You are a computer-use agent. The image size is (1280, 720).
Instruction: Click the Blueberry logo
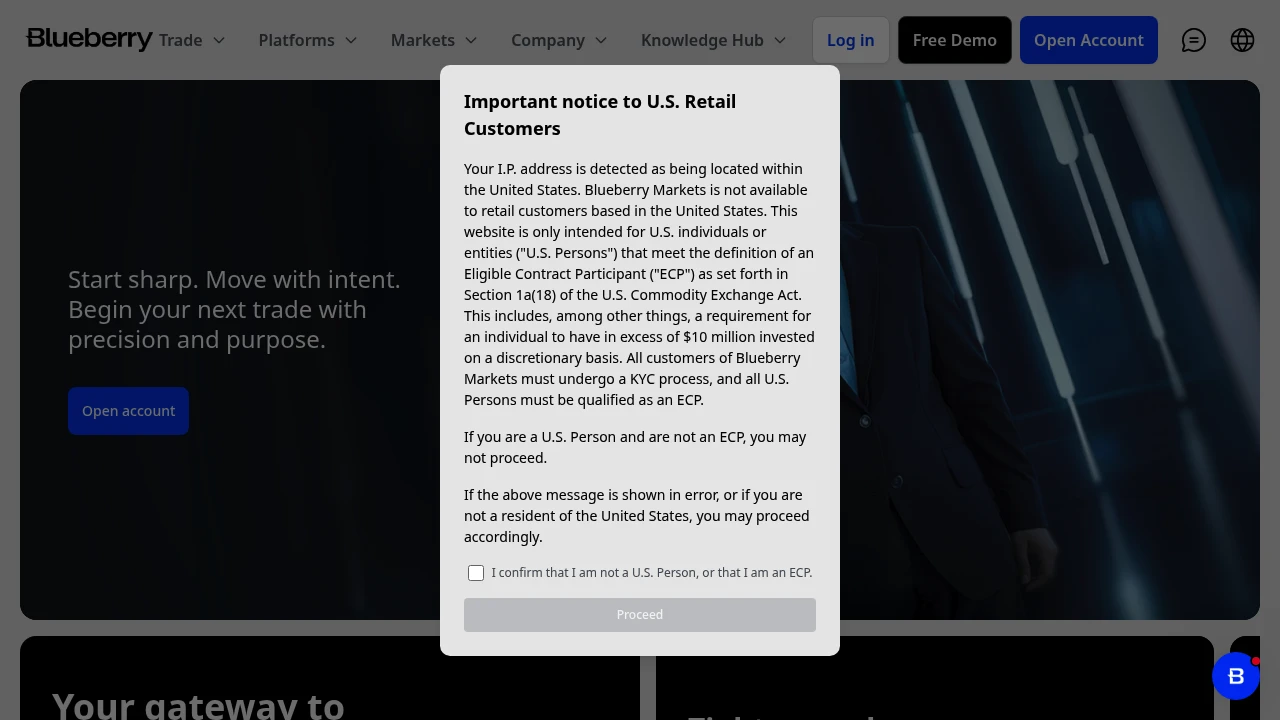coord(89,39)
